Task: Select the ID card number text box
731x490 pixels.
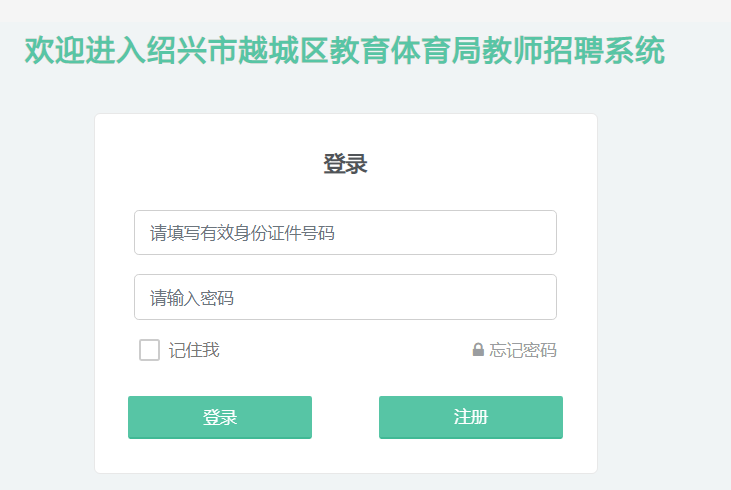Action: click(x=345, y=233)
